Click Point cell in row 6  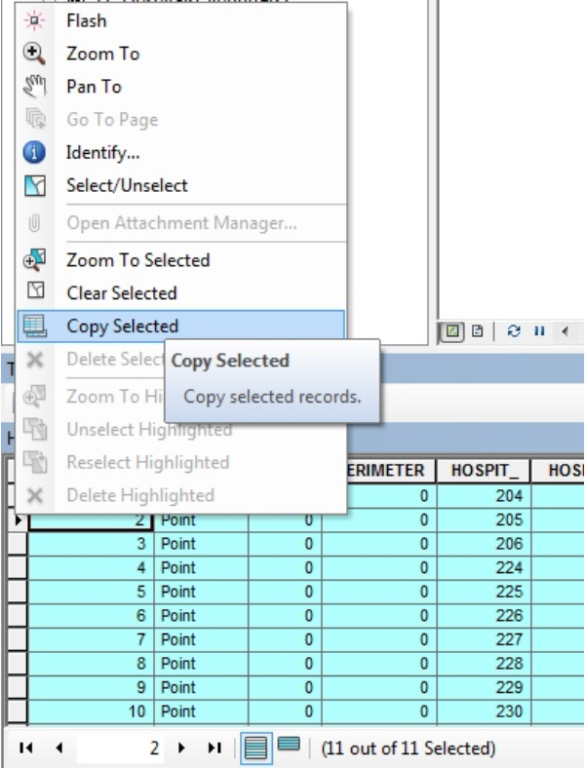201,616
